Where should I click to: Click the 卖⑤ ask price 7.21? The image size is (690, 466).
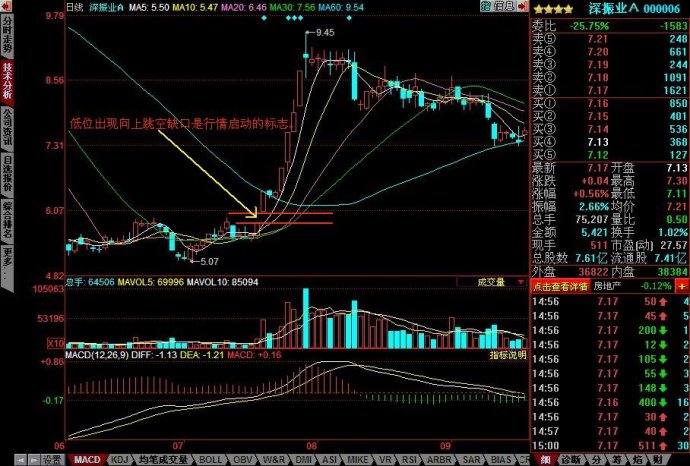tap(598, 39)
